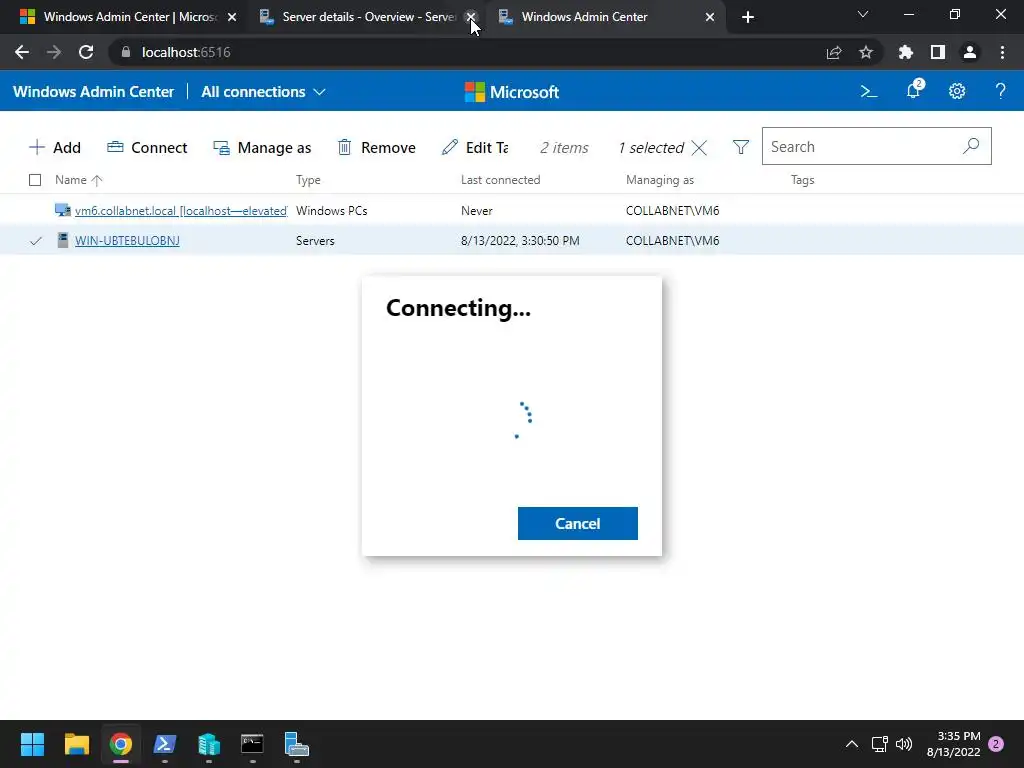Viewport: 1024px width, 768px height.
Task: Toggle Chrome side panel icon
Action: coord(938,52)
